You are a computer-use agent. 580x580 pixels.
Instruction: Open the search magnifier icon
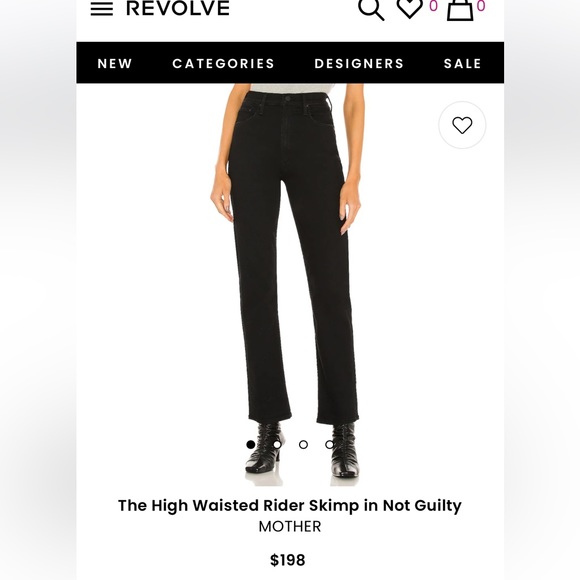point(371,9)
